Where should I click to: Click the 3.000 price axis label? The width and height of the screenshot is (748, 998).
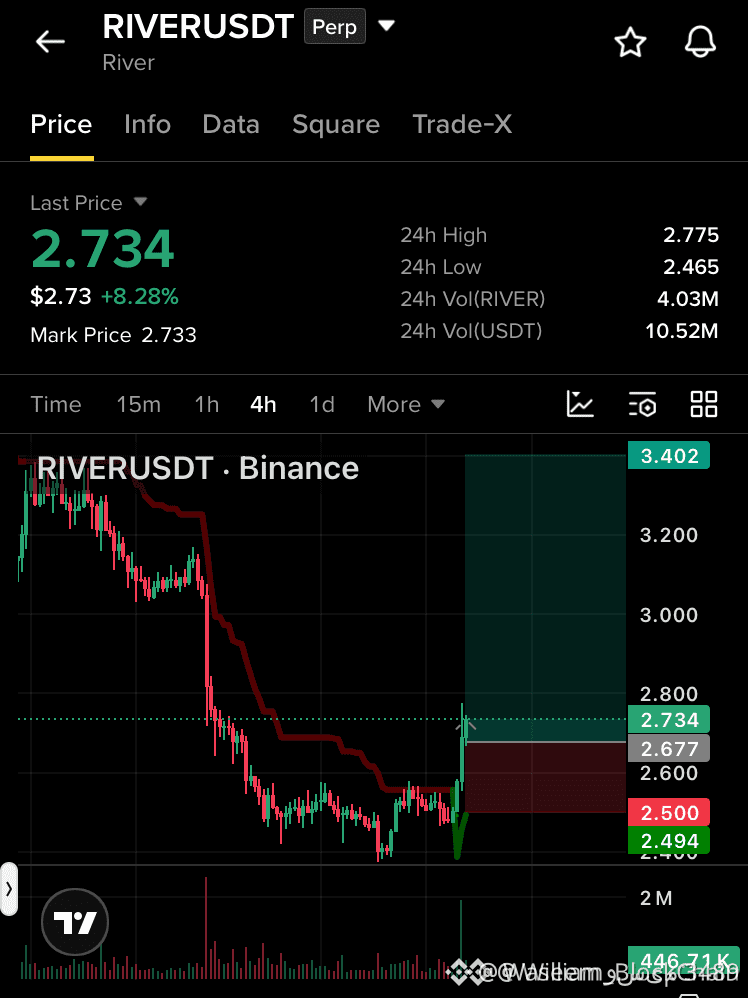click(x=669, y=615)
